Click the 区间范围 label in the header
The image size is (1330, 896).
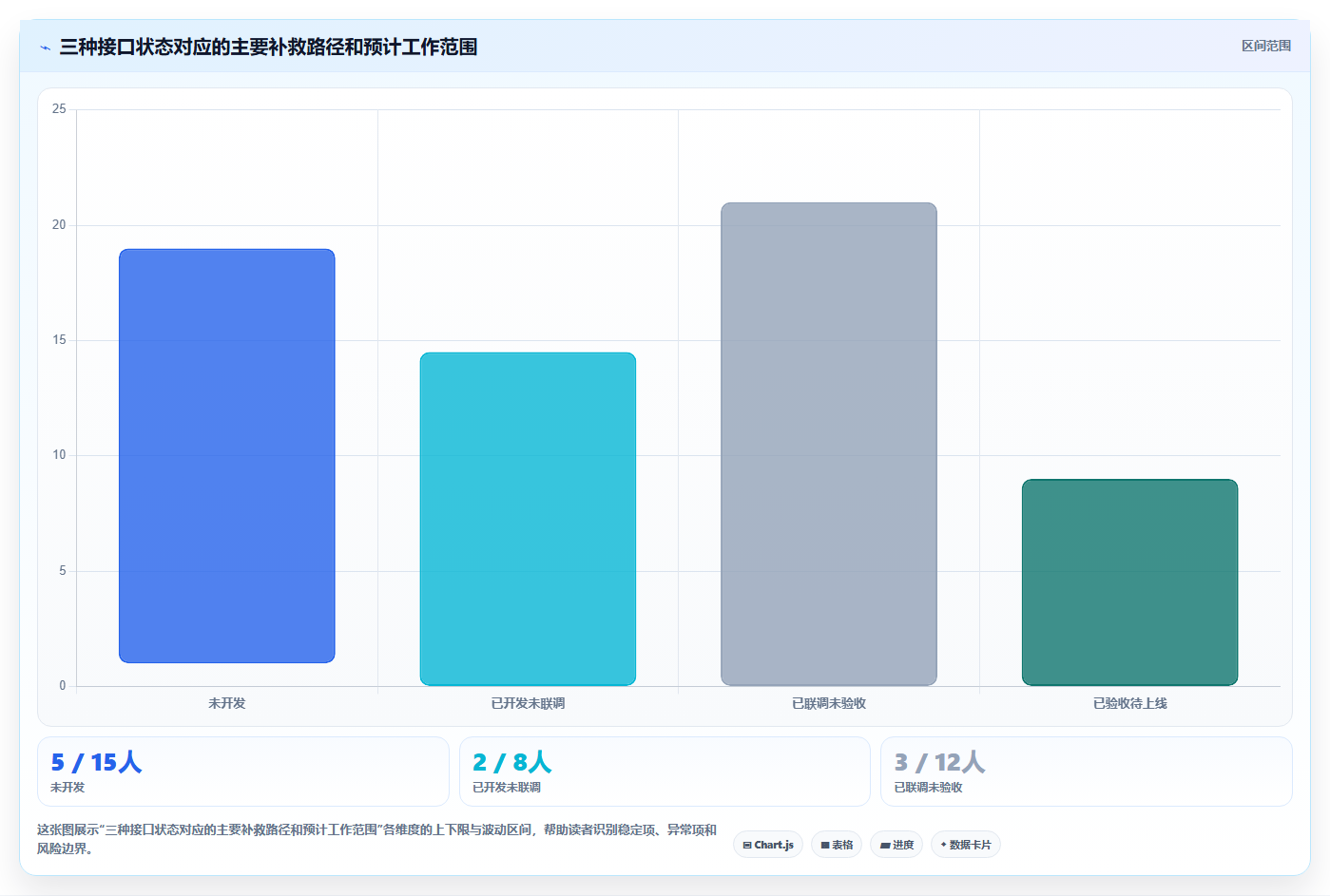(x=1265, y=46)
